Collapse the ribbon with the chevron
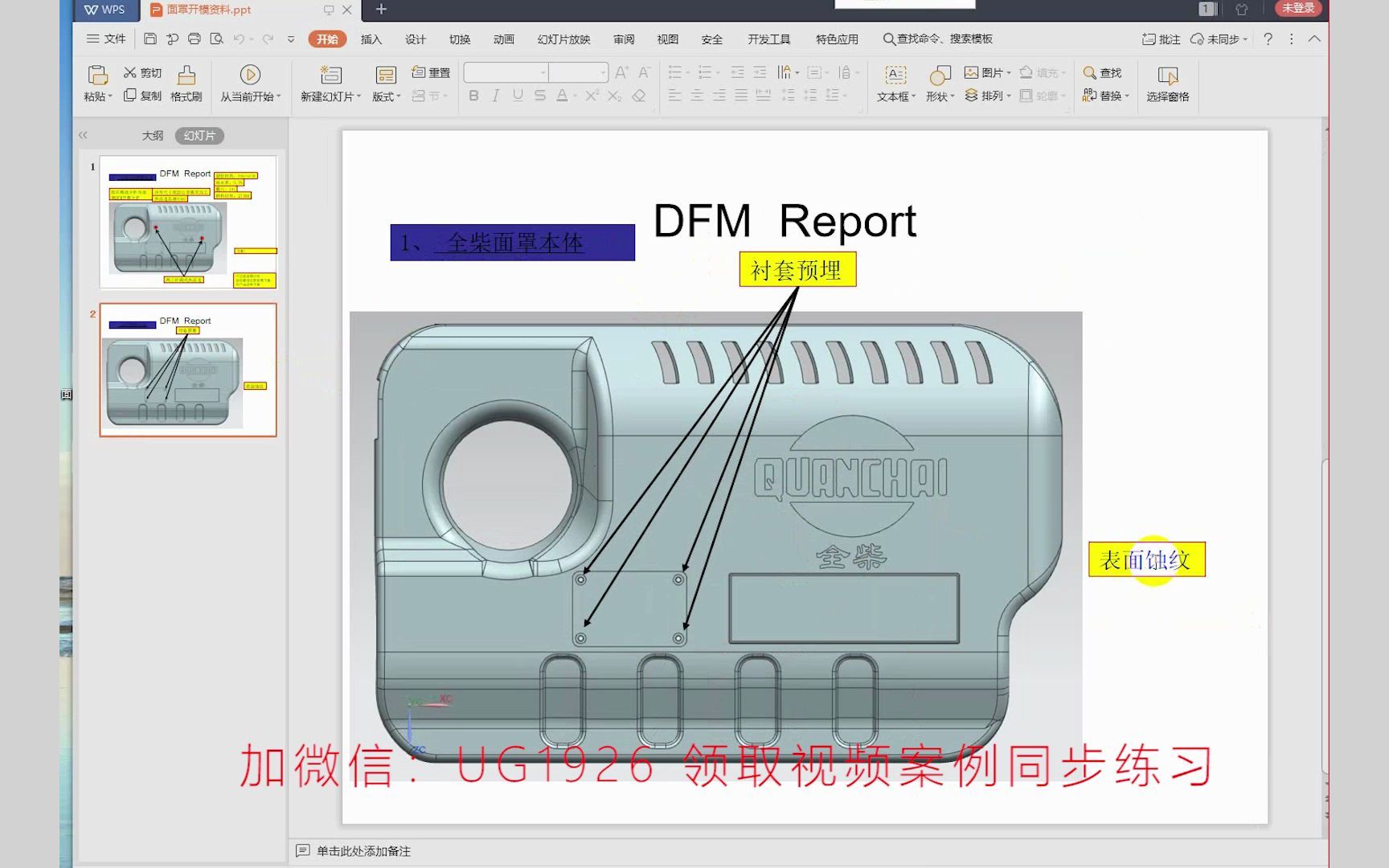This screenshot has width=1389, height=868. point(1314,39)
